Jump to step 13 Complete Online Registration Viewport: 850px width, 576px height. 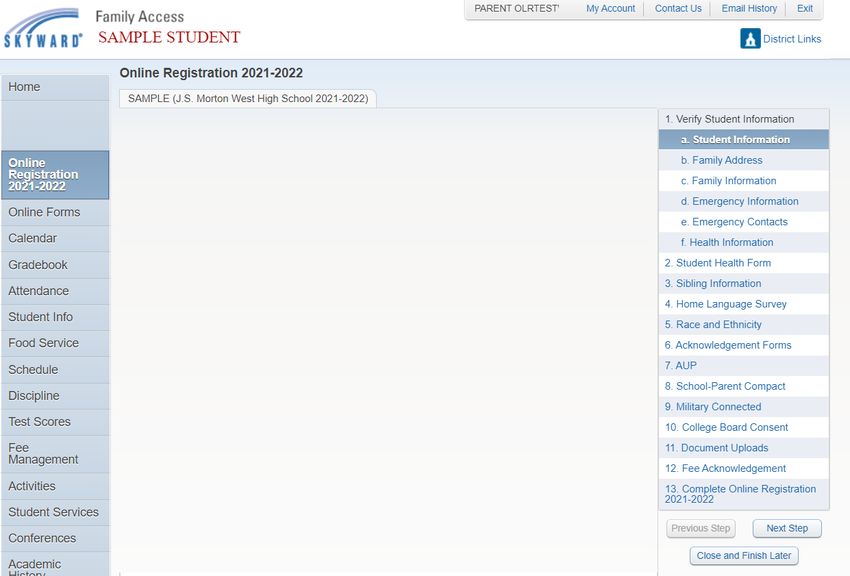pyautogui.click(x=740, y=494)
